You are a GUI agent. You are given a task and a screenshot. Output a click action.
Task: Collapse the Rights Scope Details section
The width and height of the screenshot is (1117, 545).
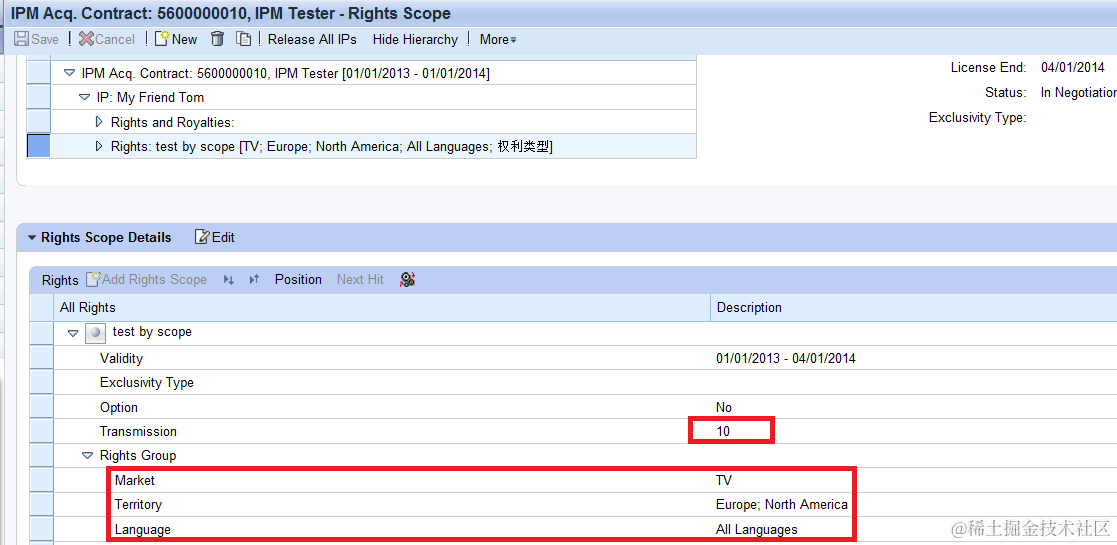[31, 238]
